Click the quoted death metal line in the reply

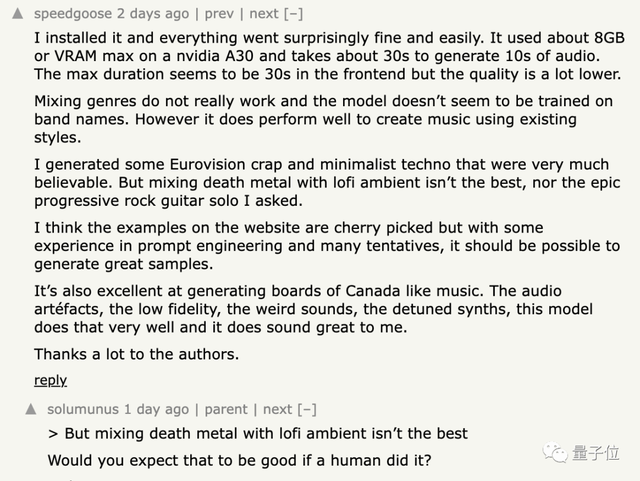[258, 434]
